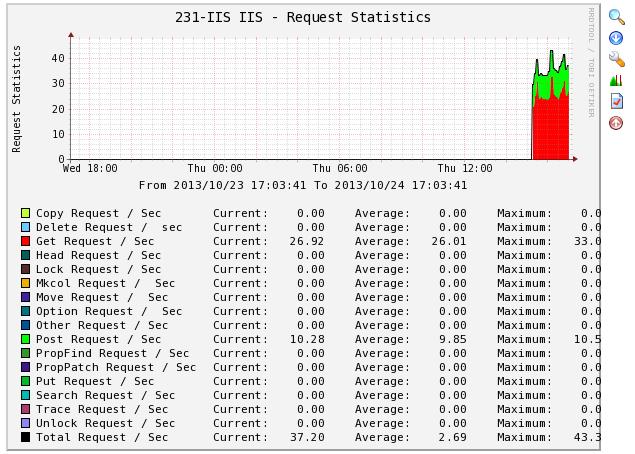Click the 'Thu 00:00' x-axis label
Screen dimensions: 635x454
(215, 168)
